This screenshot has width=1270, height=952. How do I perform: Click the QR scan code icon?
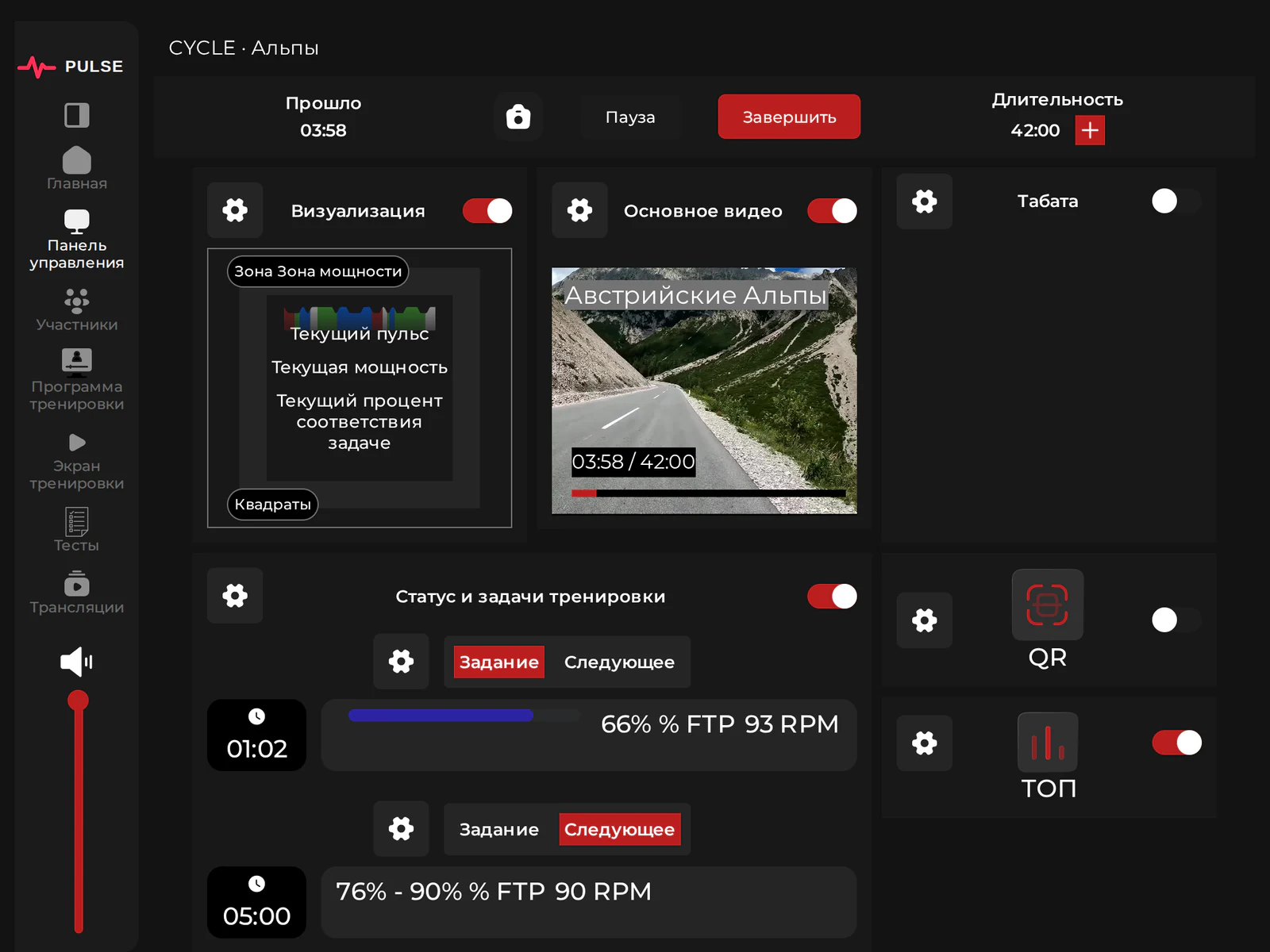point(1048,605)
